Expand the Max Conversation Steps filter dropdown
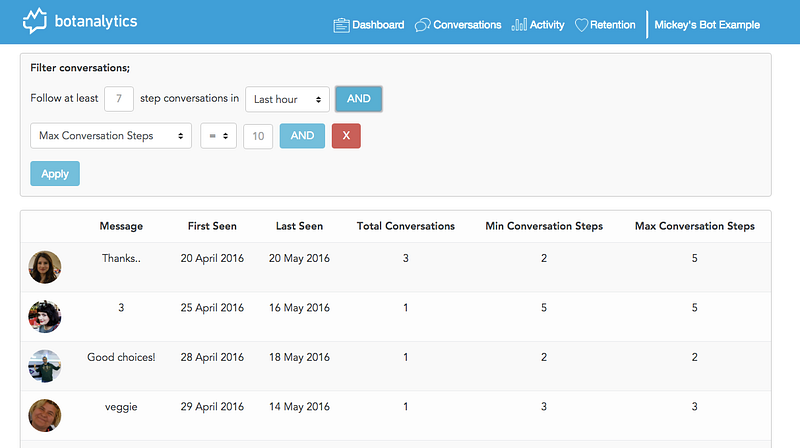 [111, 136]
